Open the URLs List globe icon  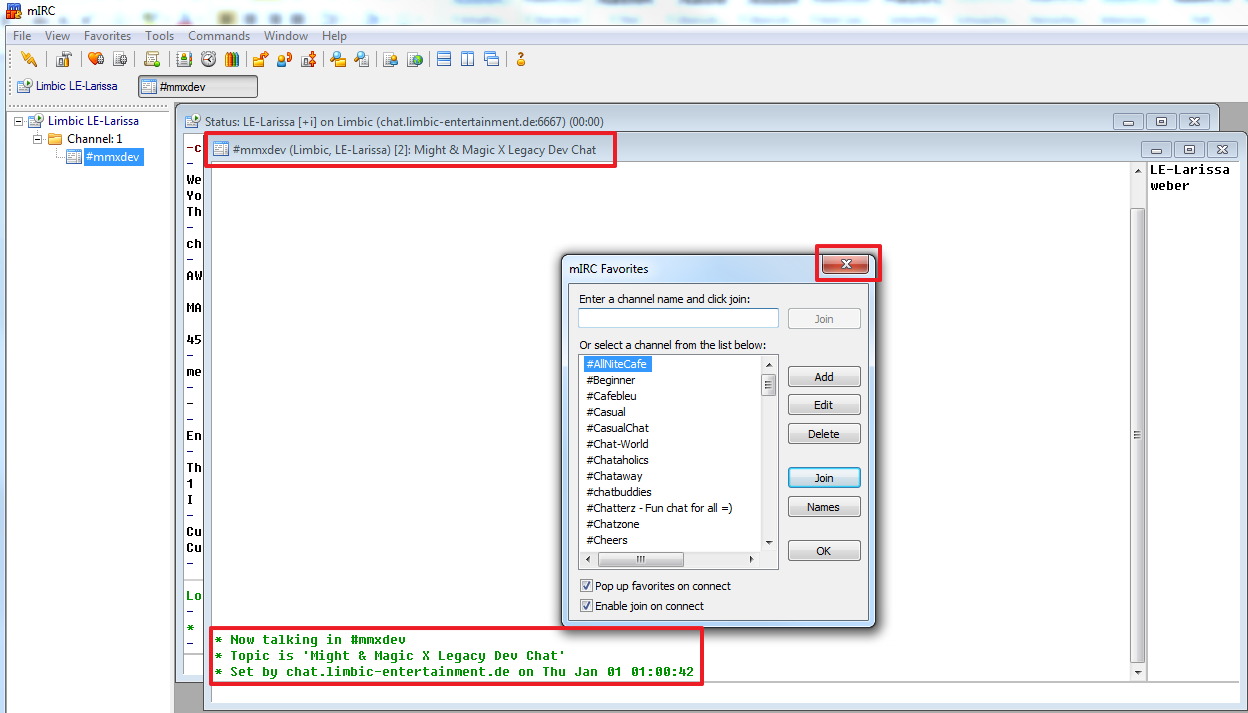[415, 59]
